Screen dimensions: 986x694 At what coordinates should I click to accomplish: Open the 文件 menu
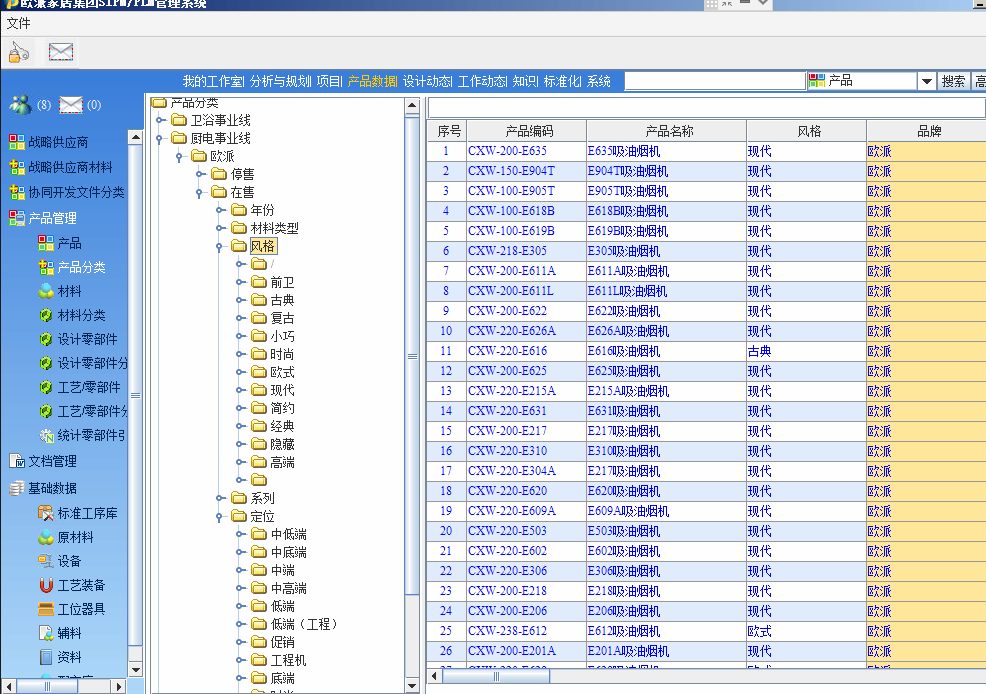[18, 23]
